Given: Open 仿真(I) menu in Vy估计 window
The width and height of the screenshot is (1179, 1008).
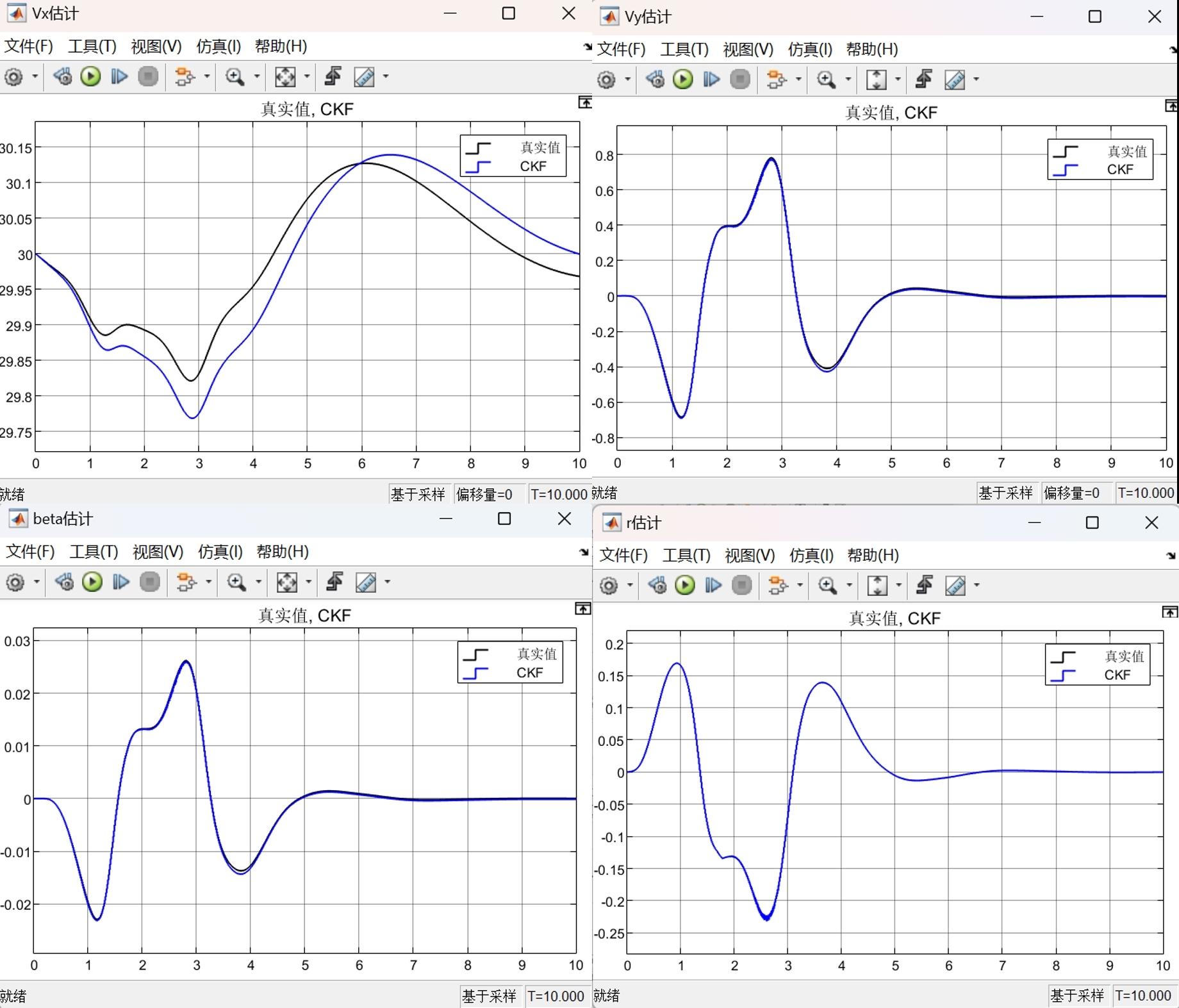Looking at the screenshot, I should point(811,49).
